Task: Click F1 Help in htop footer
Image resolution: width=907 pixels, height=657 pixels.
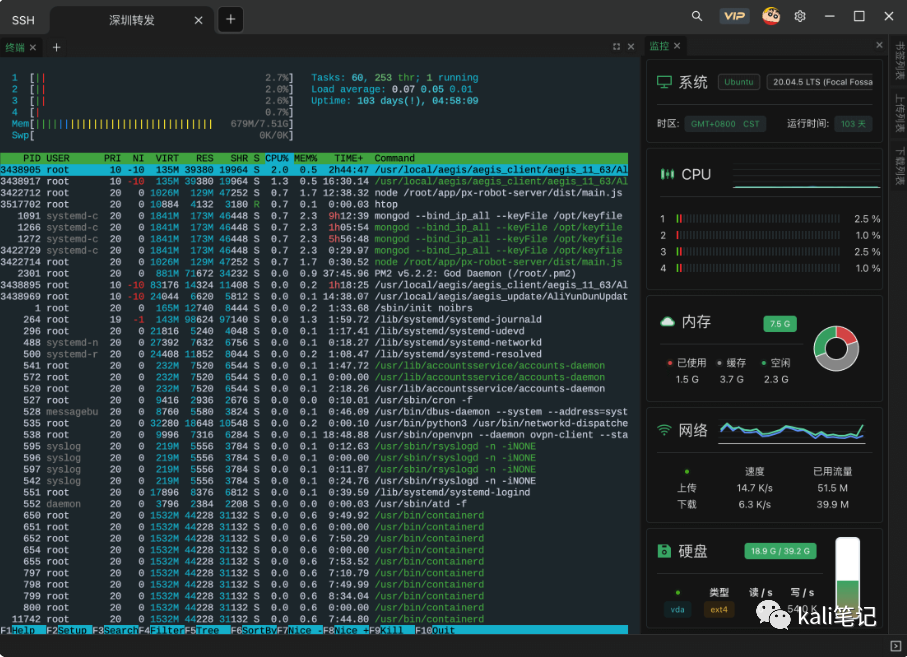Action: [23, 630]
